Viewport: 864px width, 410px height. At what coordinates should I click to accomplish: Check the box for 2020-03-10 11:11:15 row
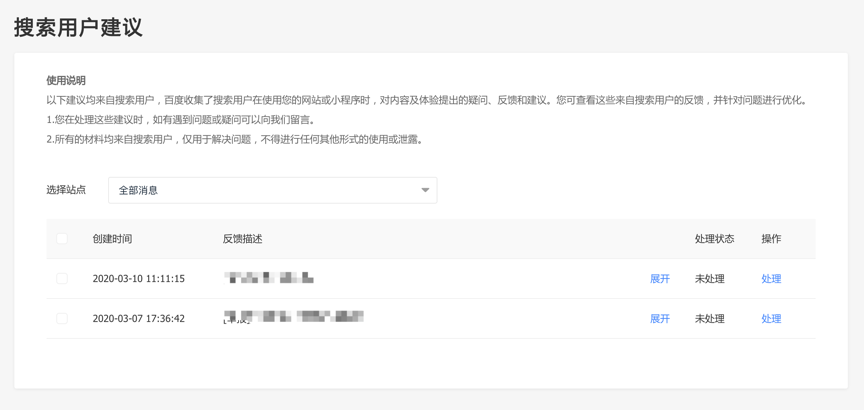coord(62,279)
